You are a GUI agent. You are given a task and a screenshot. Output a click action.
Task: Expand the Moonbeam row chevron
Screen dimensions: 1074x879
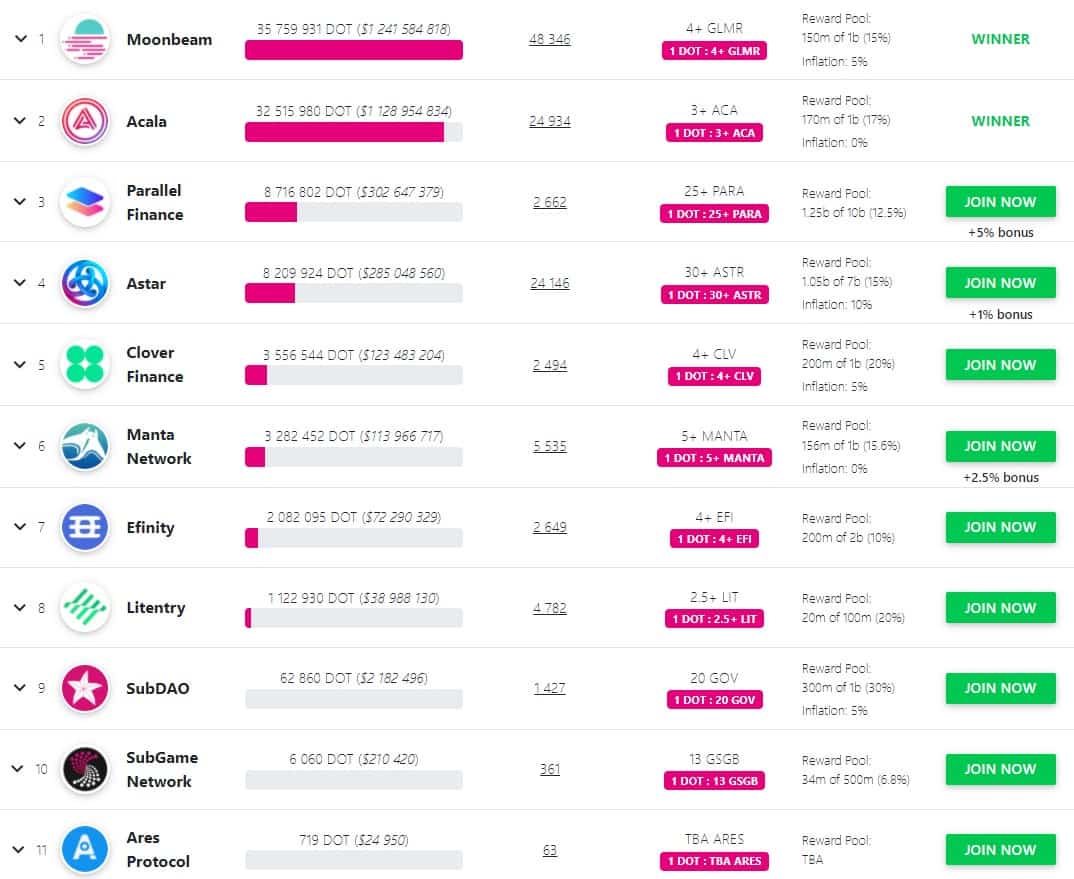[21, 39]
